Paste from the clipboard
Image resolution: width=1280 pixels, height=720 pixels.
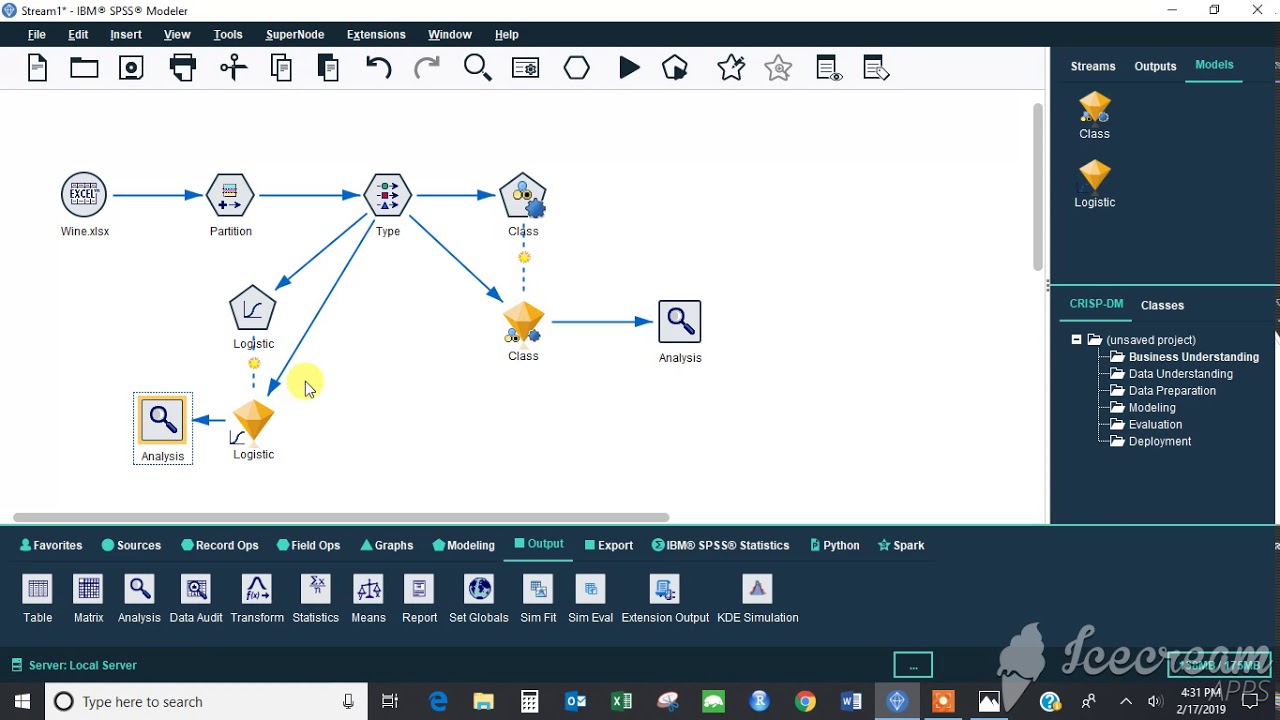pos(329,68)
